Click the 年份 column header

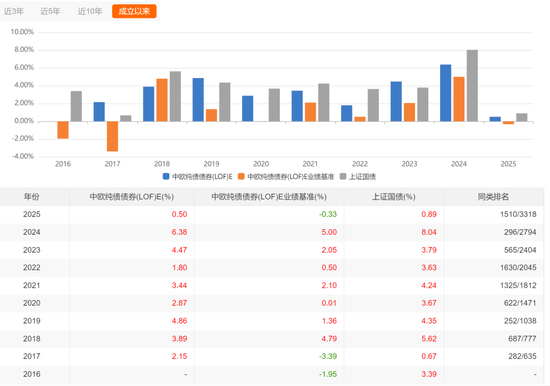(x=32, y=197)
